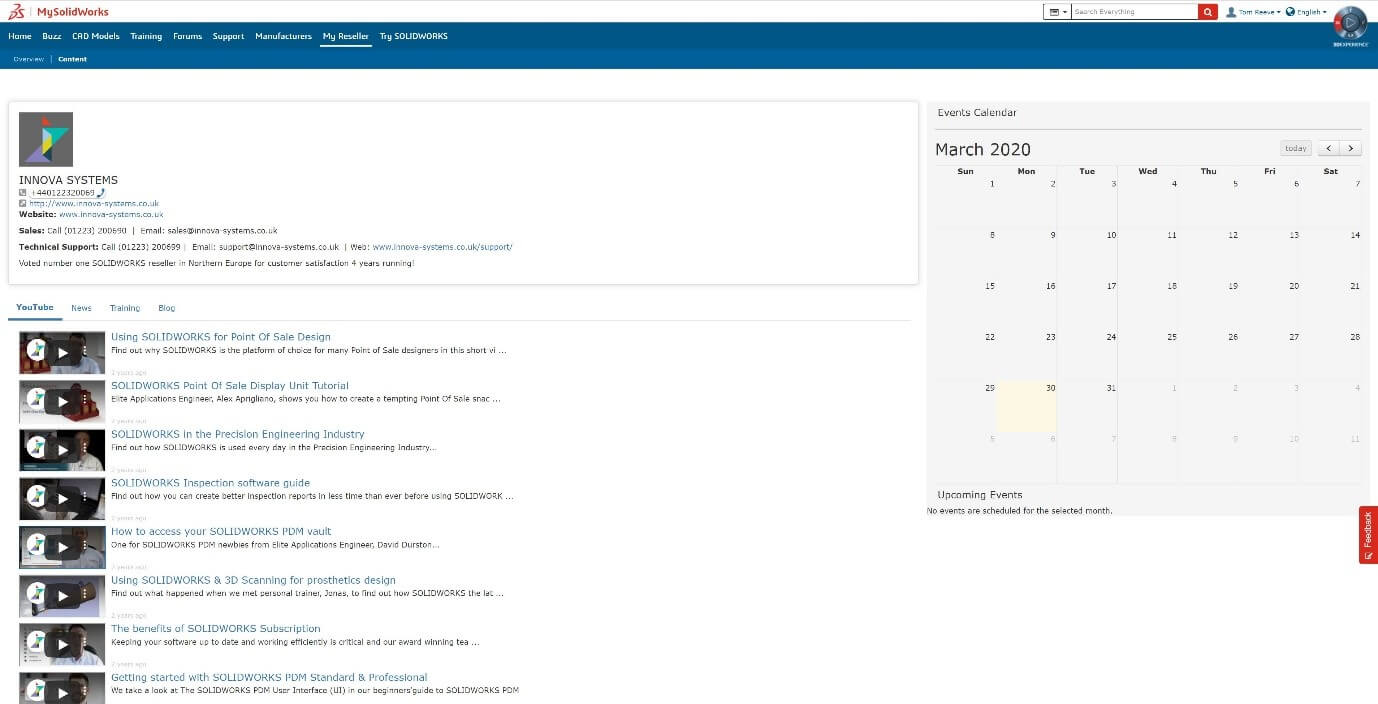Open 'Using SOLIDWORKS for Point Of Sale Design'

tap(220, 337)
